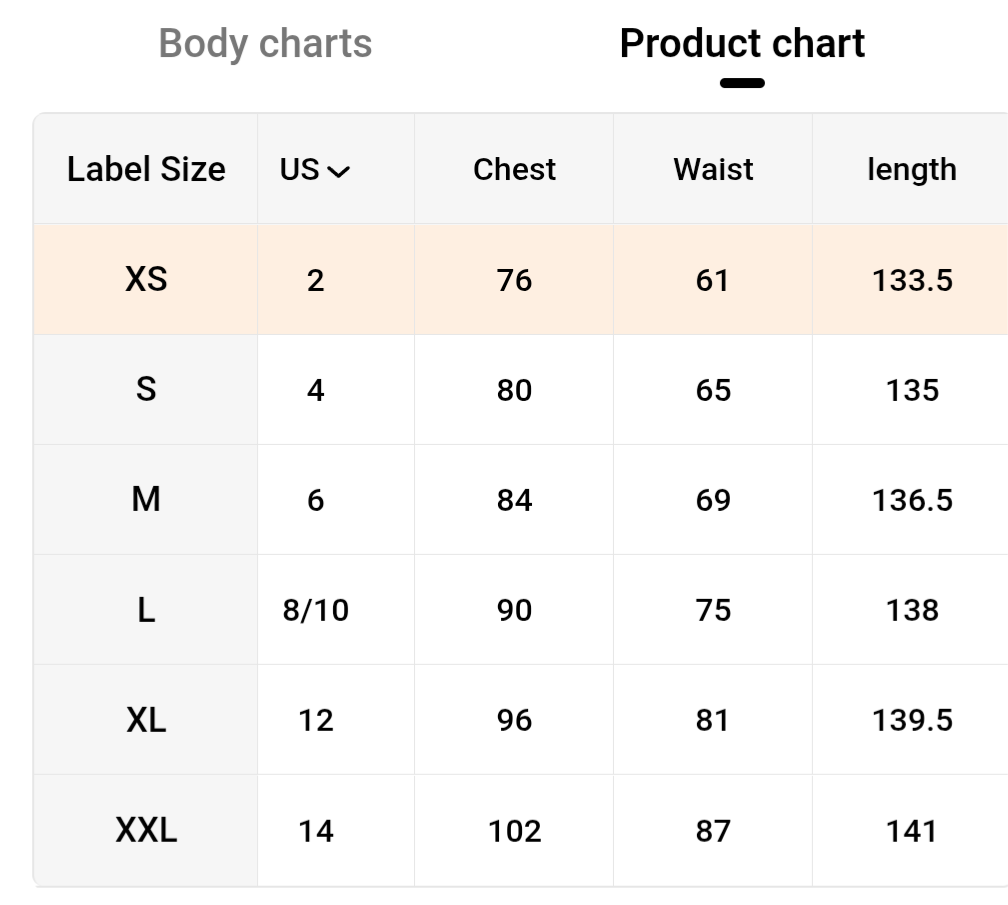Click the Label Size column header
1008x905 pixels.
coord(146,170)
